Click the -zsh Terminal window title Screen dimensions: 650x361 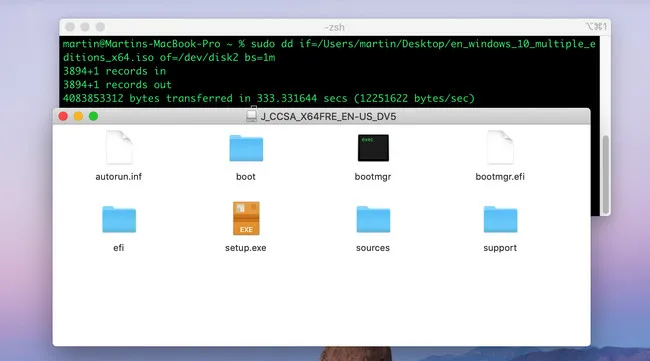click(334, 27)
